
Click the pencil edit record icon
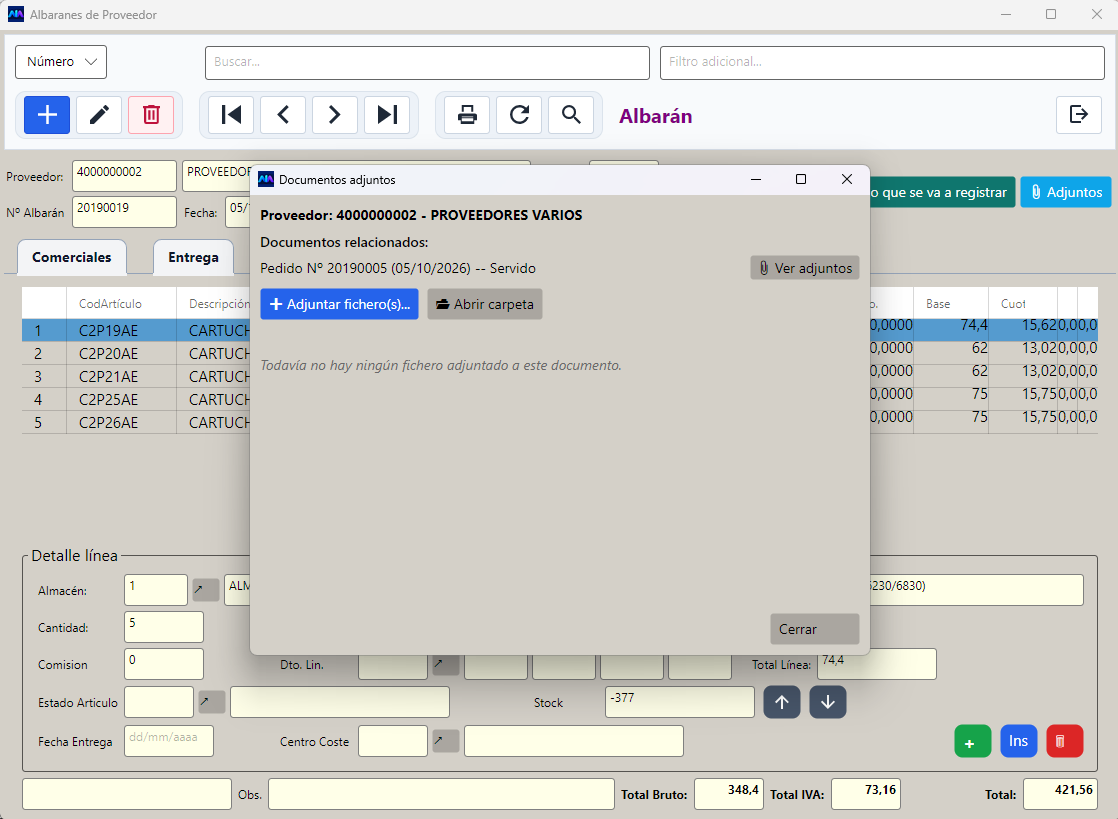tap(99, 115)
